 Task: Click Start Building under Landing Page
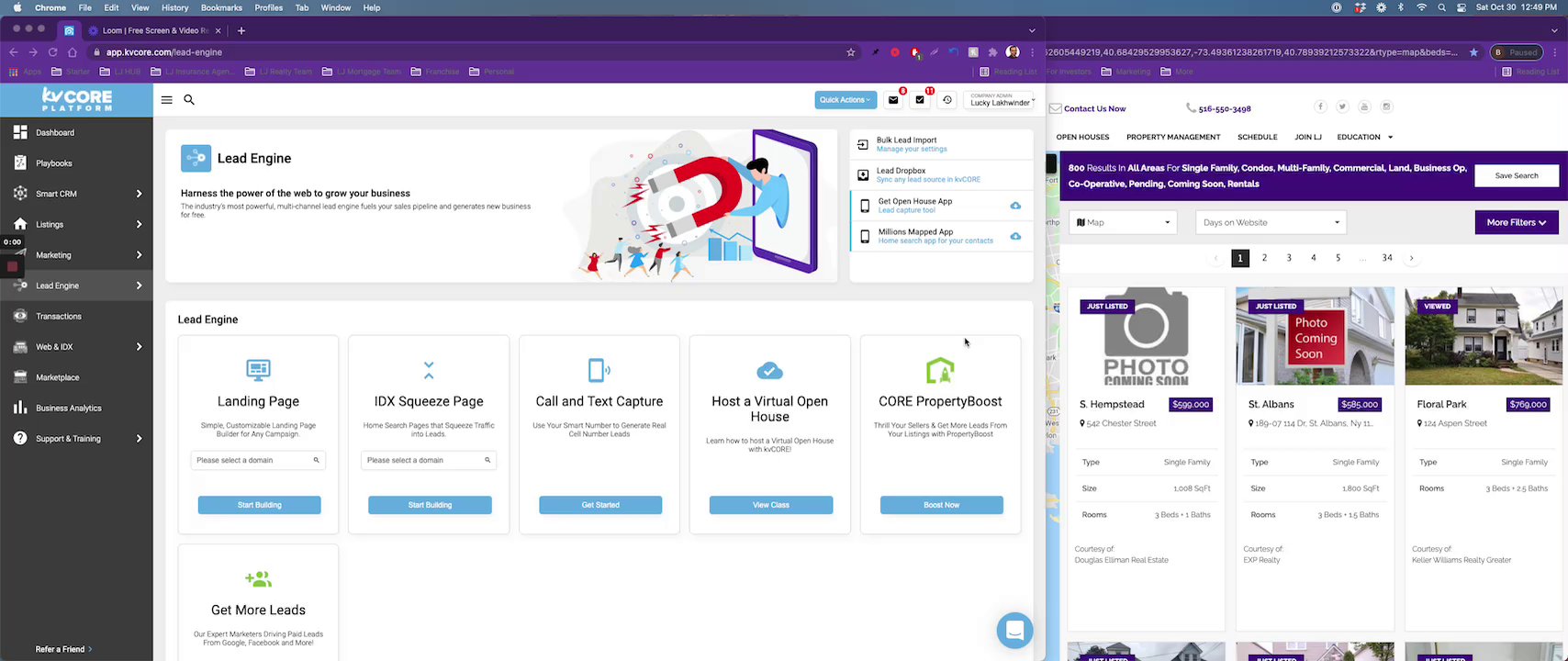(x=259, y=505)
